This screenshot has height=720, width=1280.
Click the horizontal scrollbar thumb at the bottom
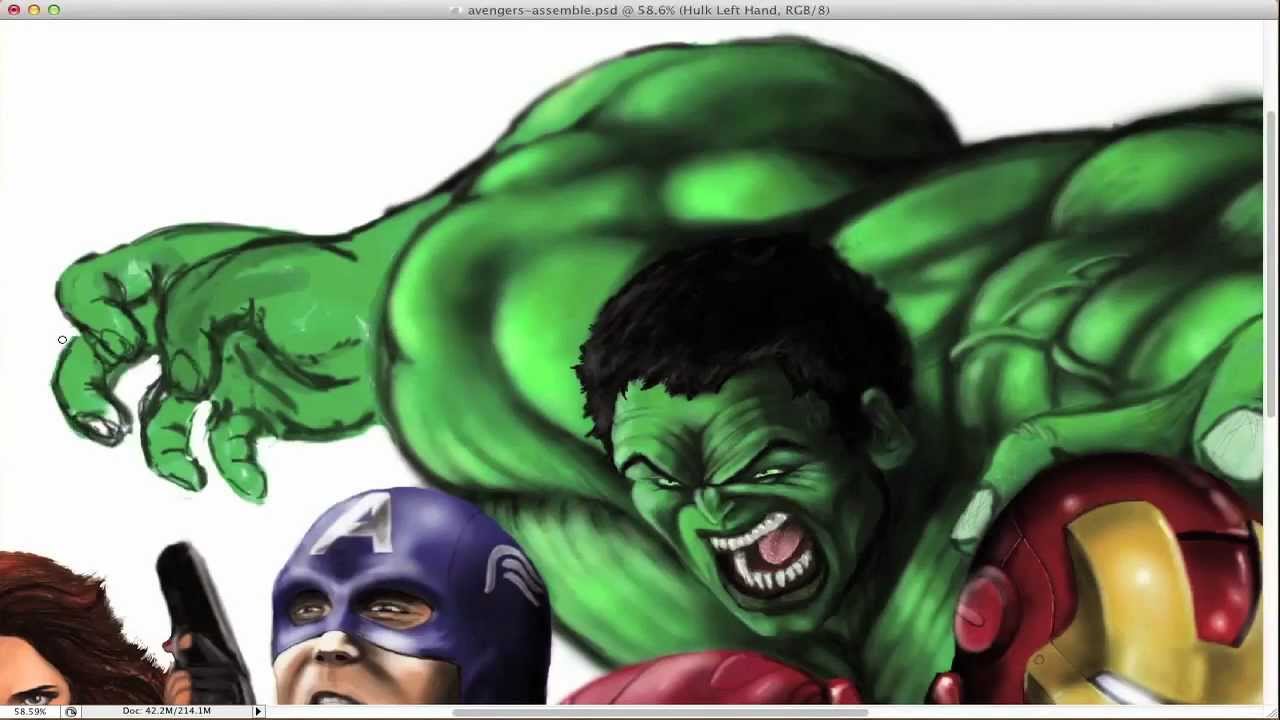click(x=660, y=712)
